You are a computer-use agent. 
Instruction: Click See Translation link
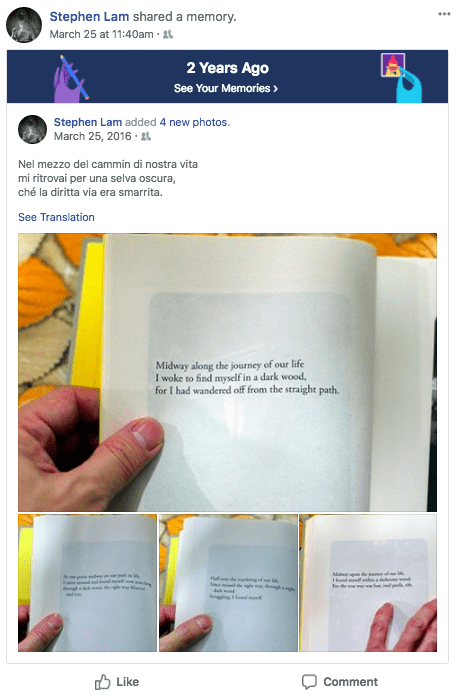click(x=56, y=217)
